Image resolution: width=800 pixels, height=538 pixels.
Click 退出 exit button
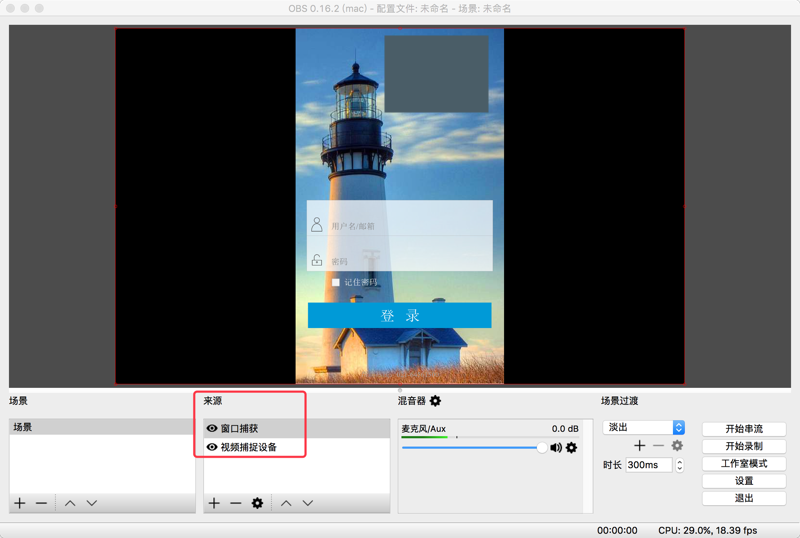[x=744, y=498]
